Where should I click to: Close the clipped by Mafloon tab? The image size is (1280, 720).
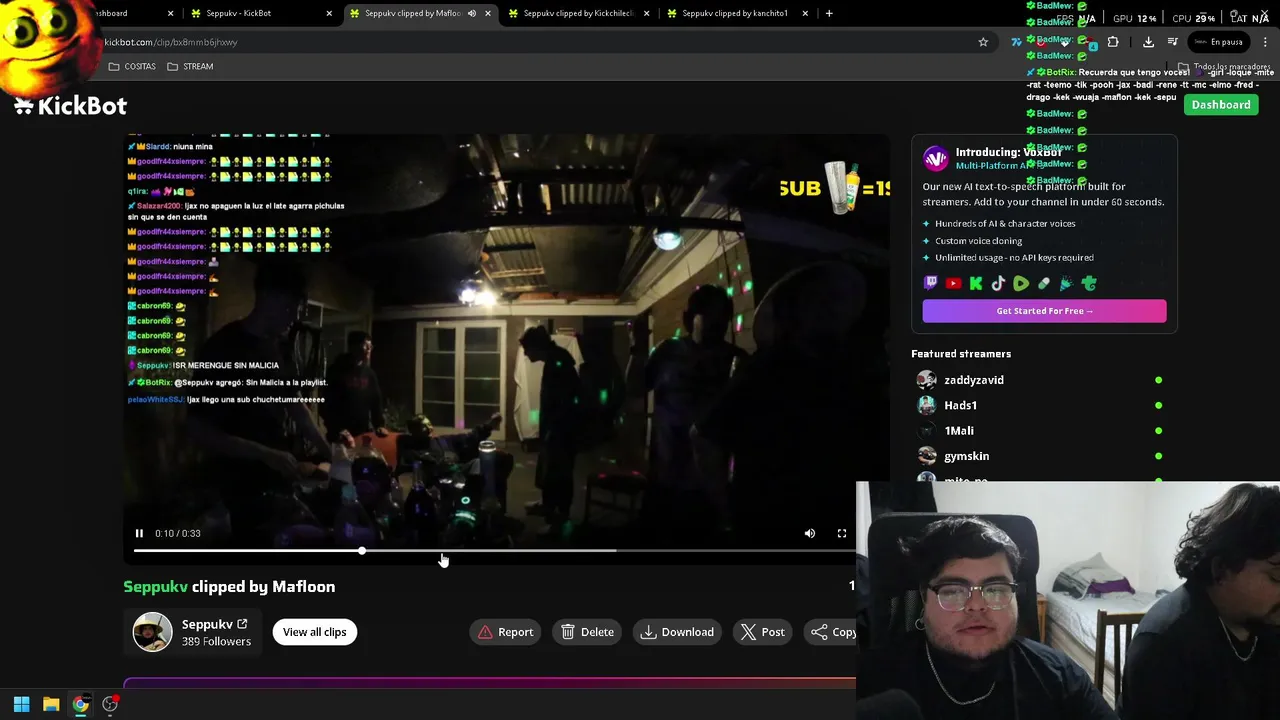[x=488, y=13]
